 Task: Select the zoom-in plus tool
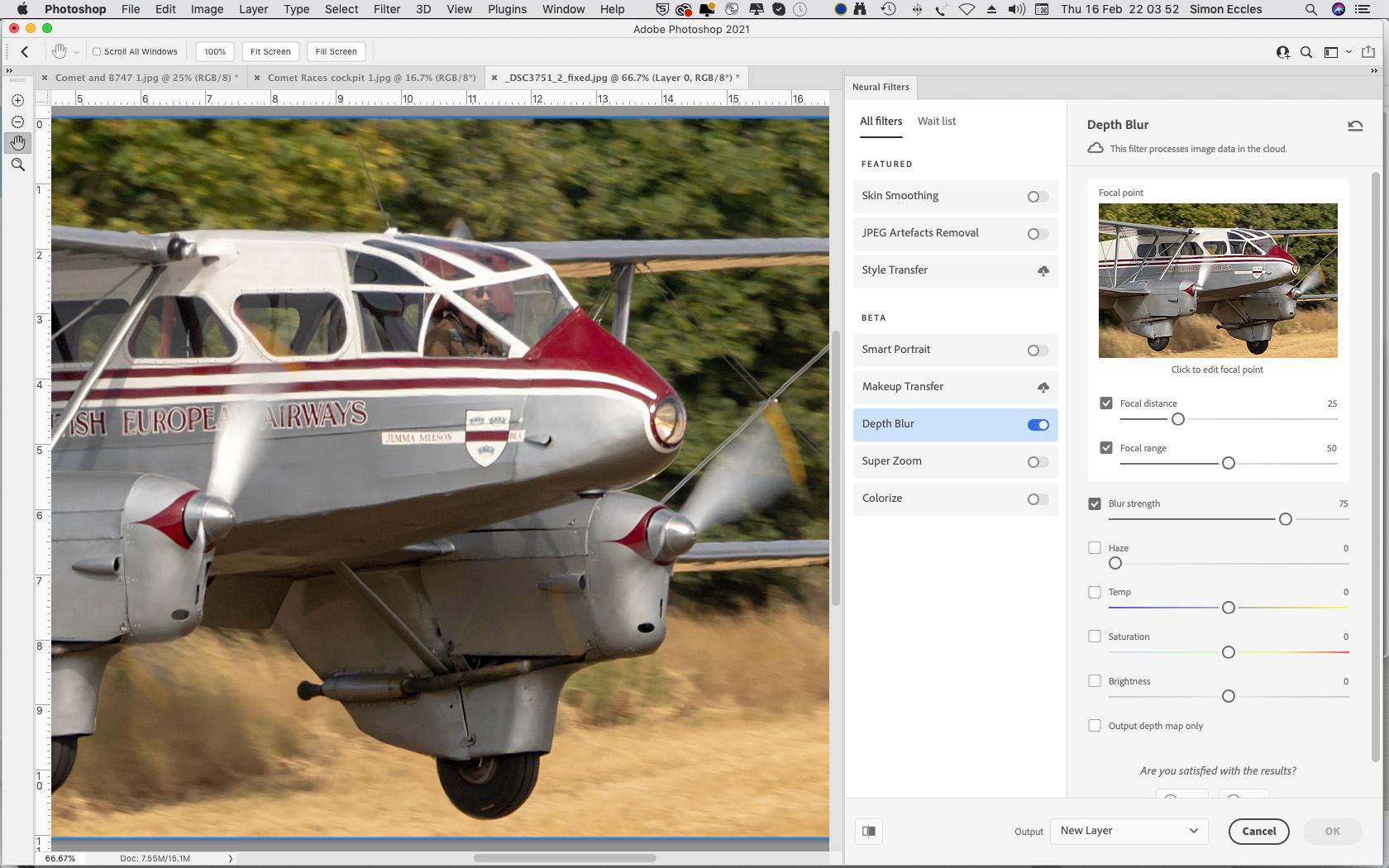[x=17, y=100]
